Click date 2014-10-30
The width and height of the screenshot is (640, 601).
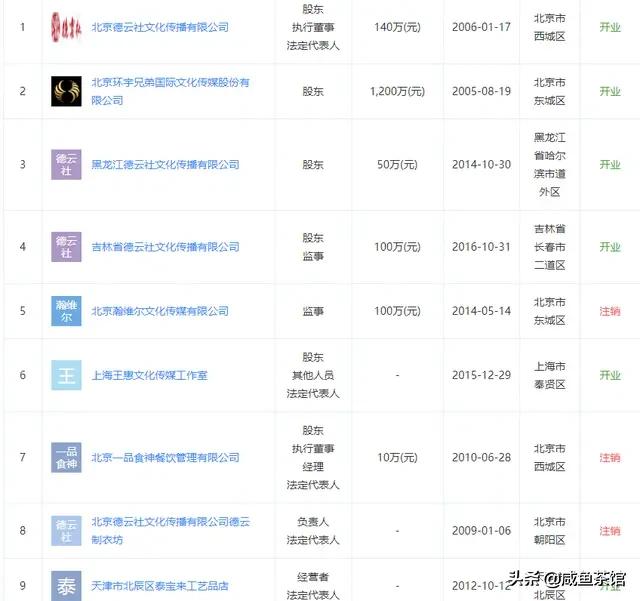tap(481, 165)
